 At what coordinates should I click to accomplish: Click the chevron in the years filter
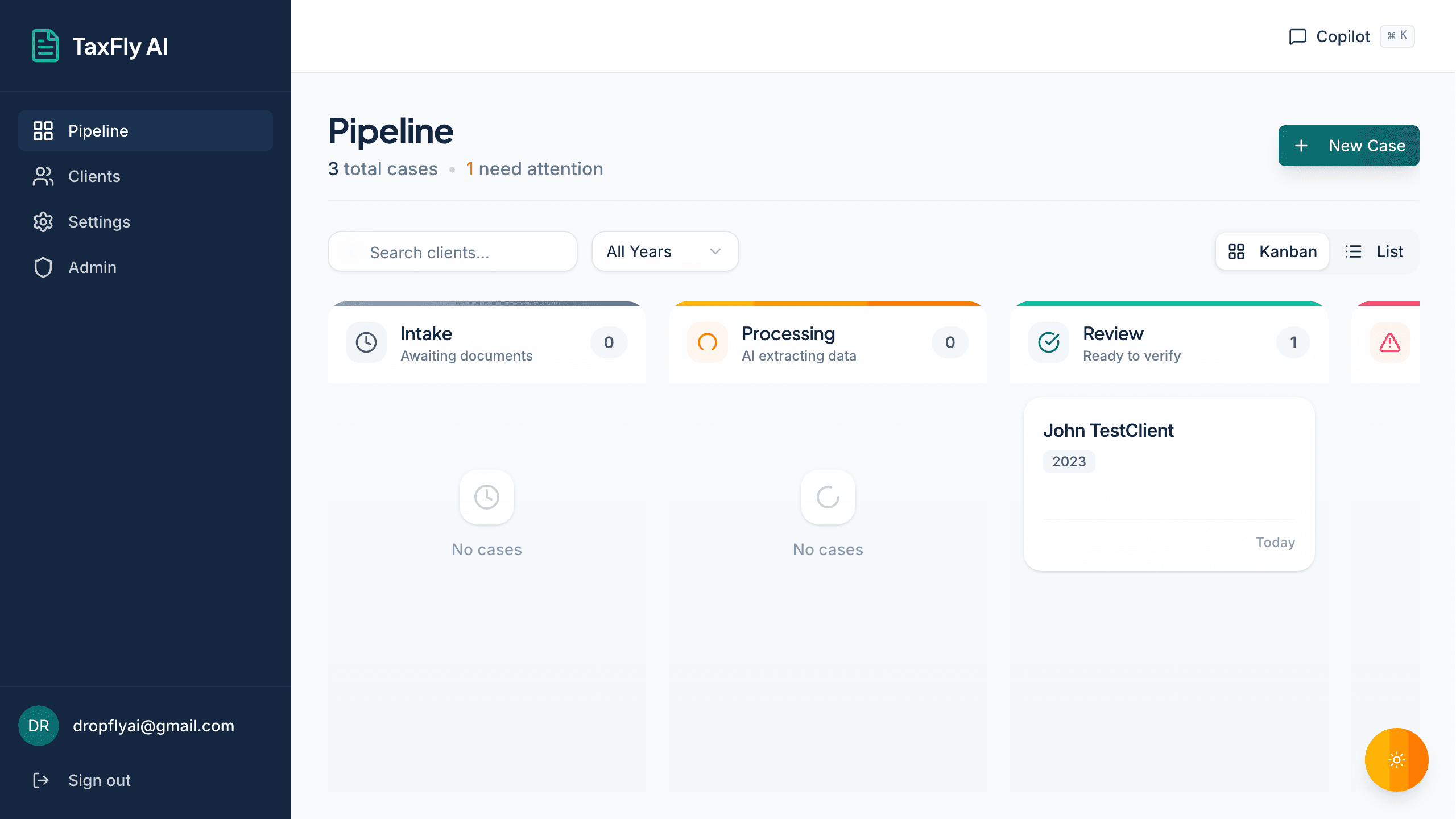(715, 251)
